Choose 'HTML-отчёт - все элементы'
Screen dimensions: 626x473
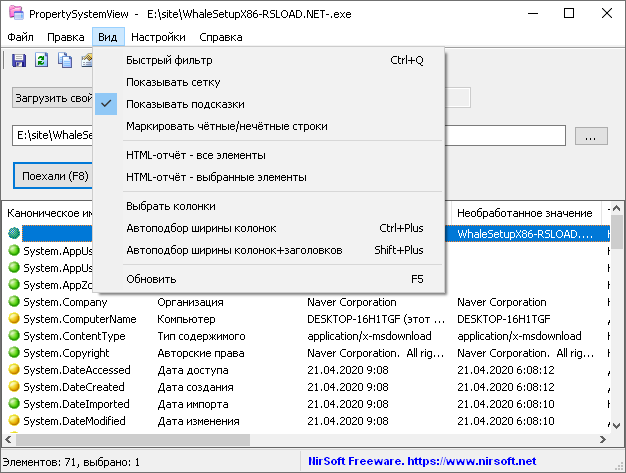coord(196,155)
